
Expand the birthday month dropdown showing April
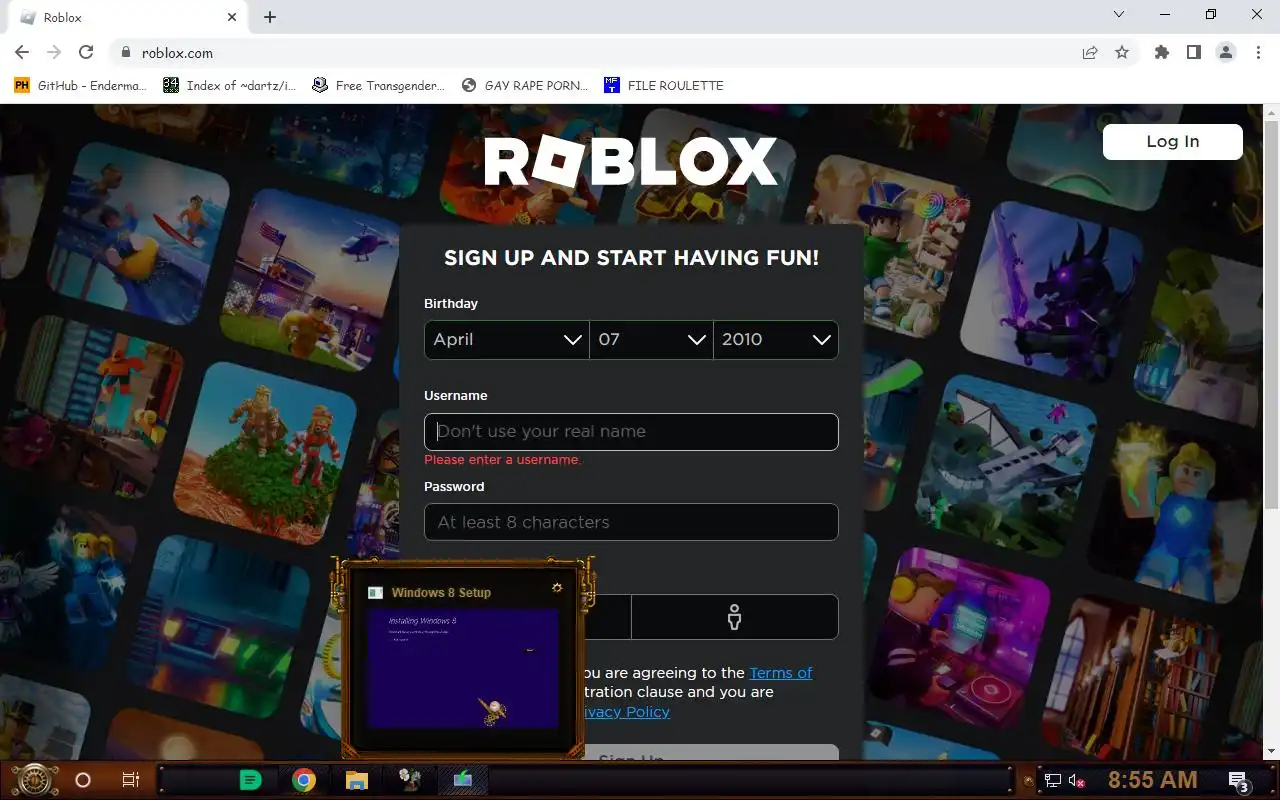coord(507,340)
